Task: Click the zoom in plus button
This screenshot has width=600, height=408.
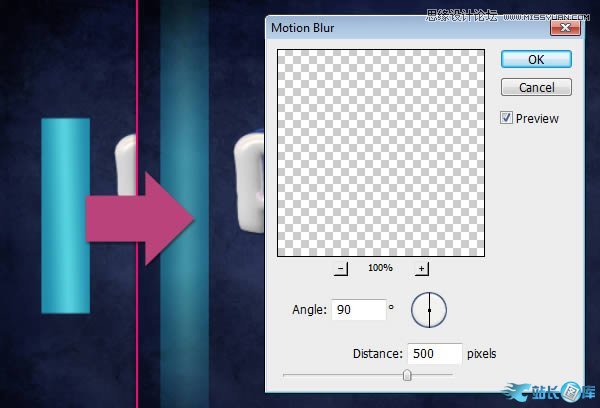Action: (421, 269)
